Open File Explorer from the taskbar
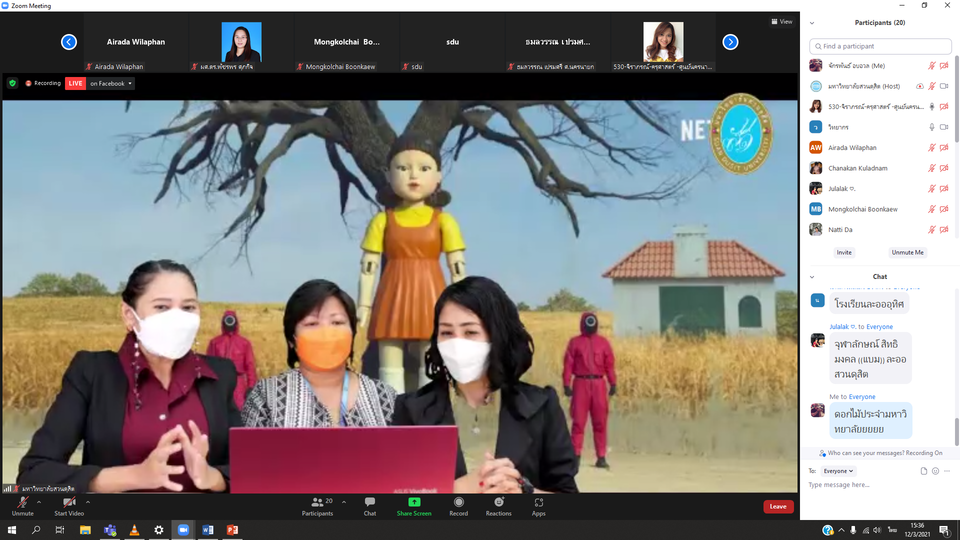Image resolution: width=960 pixels, height=540 pixels. point(85,530)
